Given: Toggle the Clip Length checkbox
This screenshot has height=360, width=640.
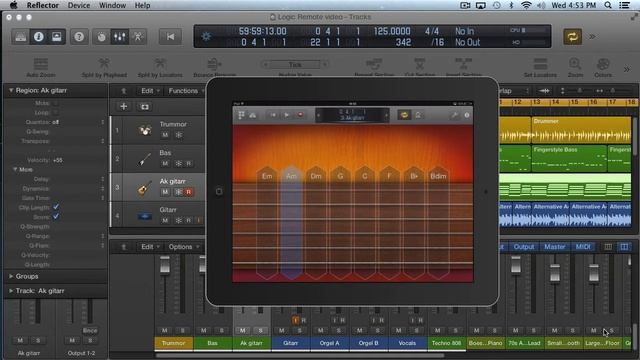Looking at the screenshot, I should pos(56,207).
